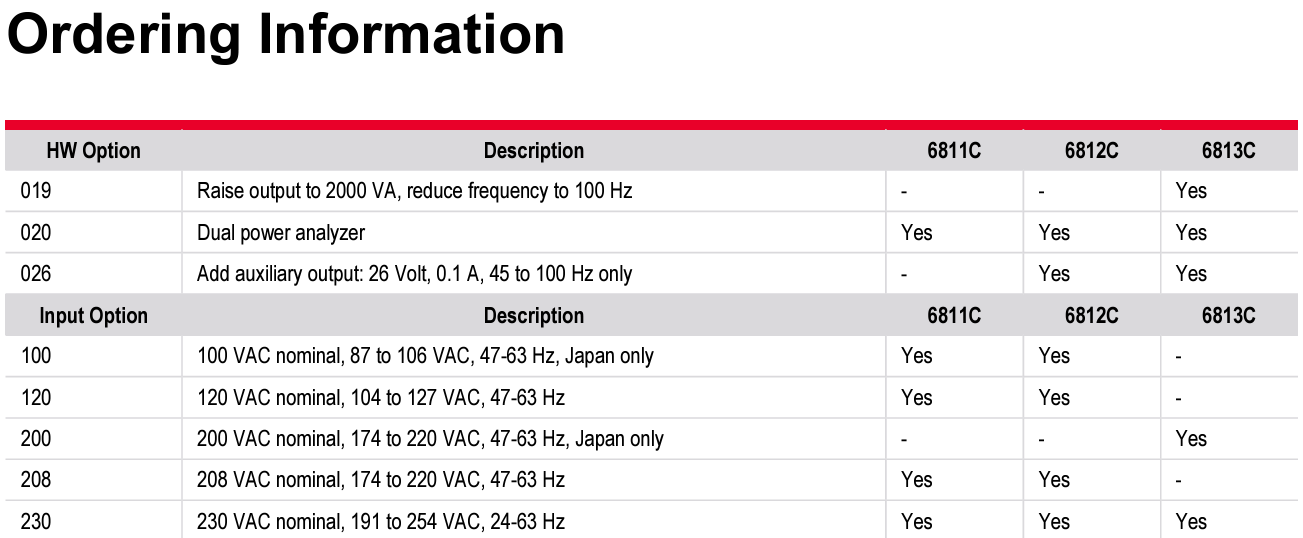Click option code 020
Screen dimensions: 1303x538
pos(35,233)
